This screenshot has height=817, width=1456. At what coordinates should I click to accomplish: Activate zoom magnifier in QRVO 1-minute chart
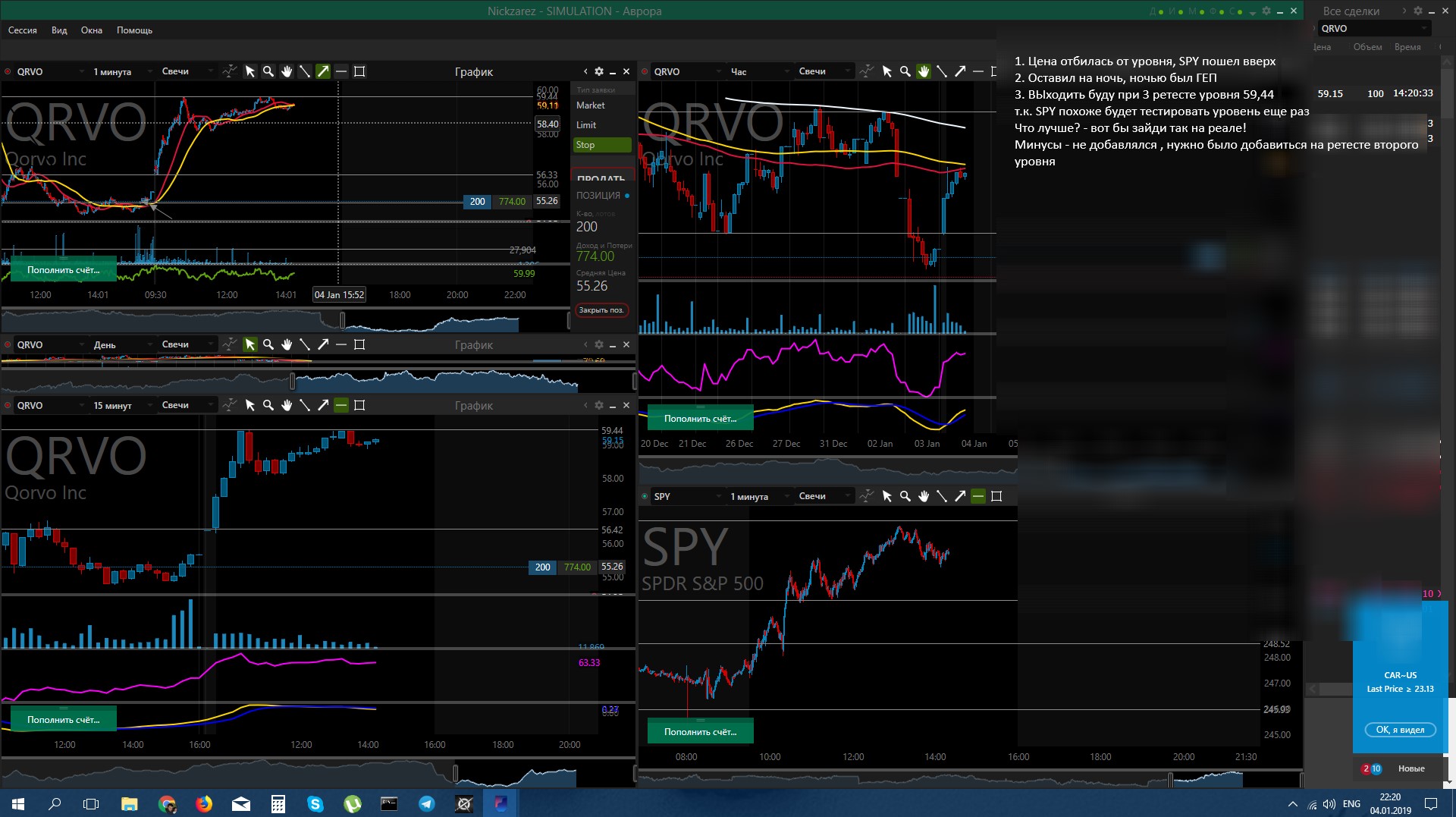coord(268,71)
